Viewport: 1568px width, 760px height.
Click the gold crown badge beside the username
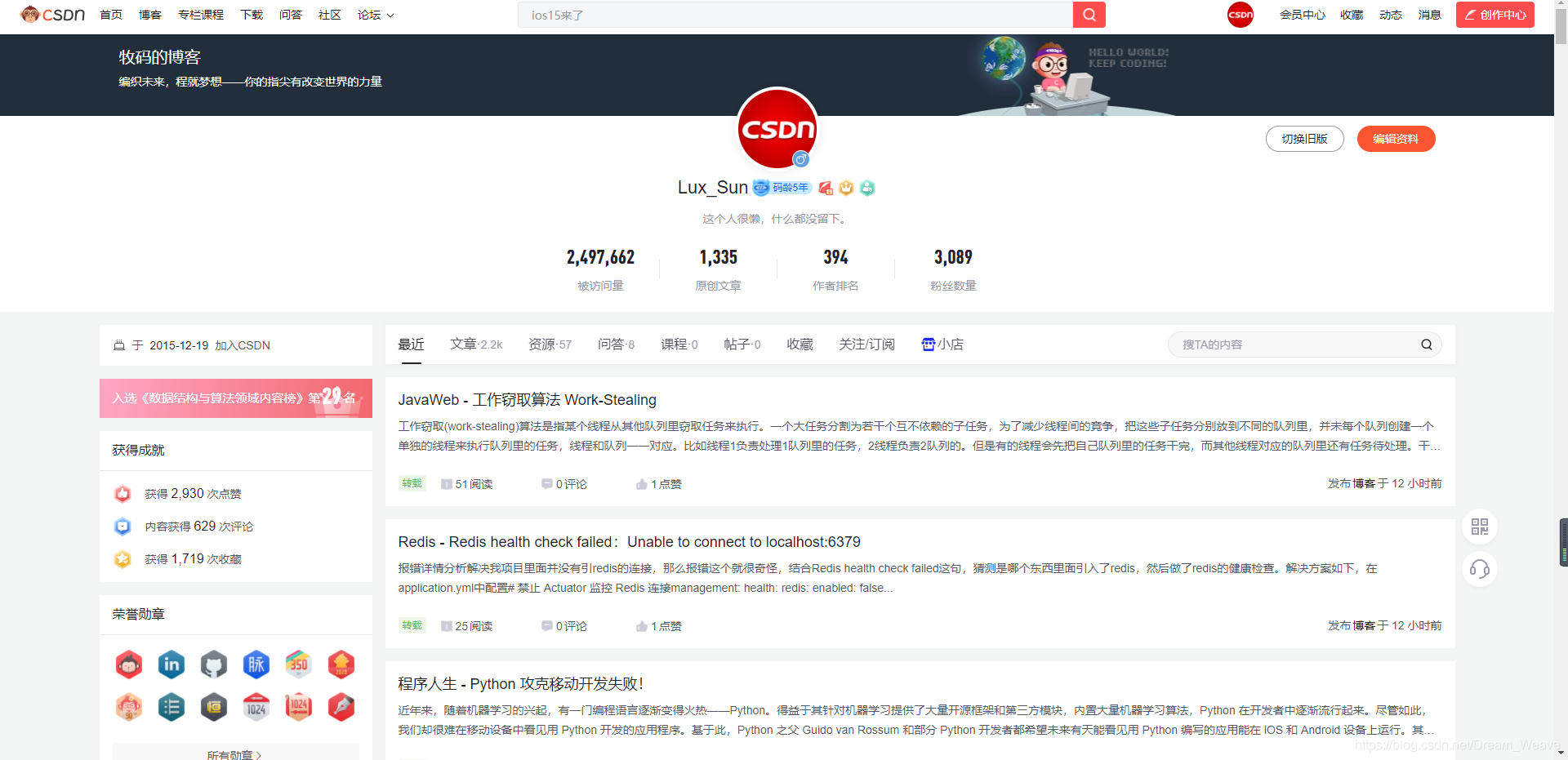(846, 188)
